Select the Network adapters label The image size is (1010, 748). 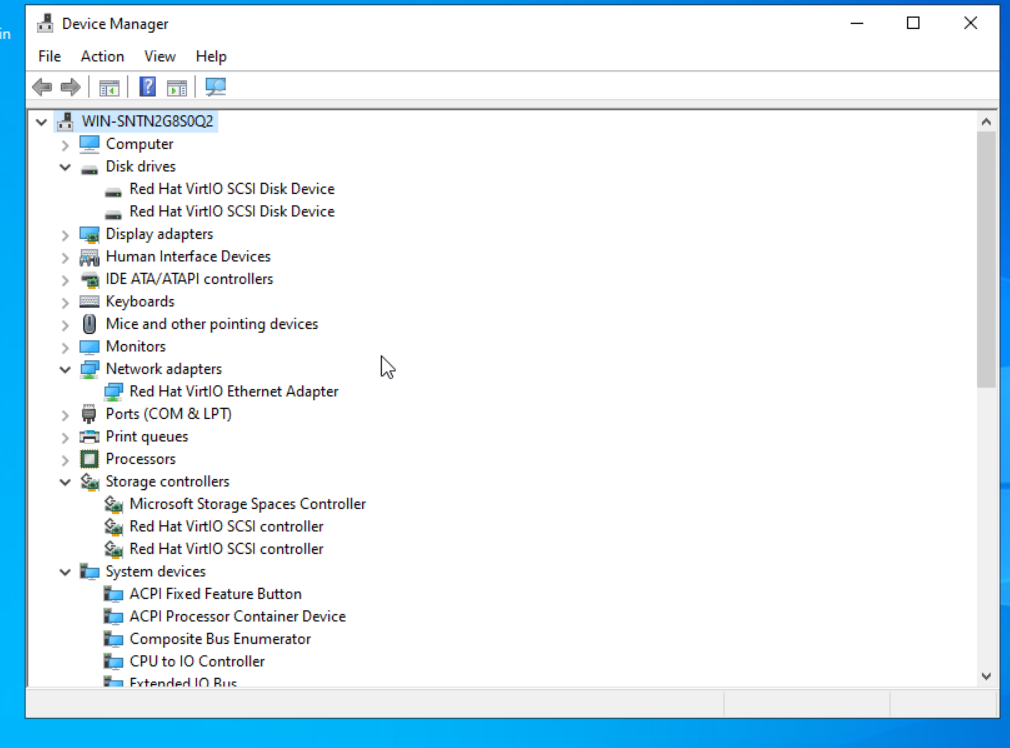(x=164, y=369)
